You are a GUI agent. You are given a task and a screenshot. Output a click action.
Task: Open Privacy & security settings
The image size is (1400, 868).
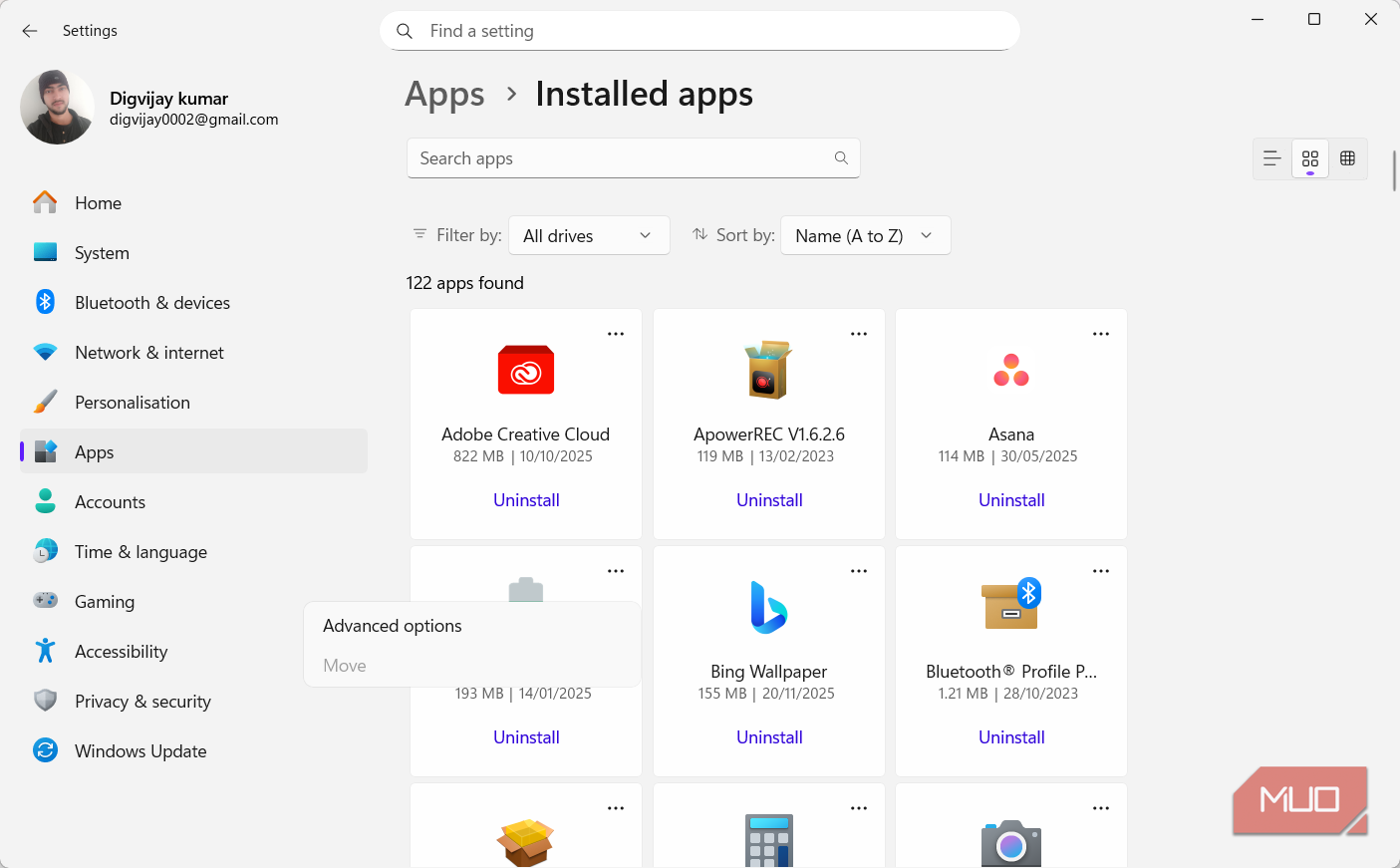193,702
